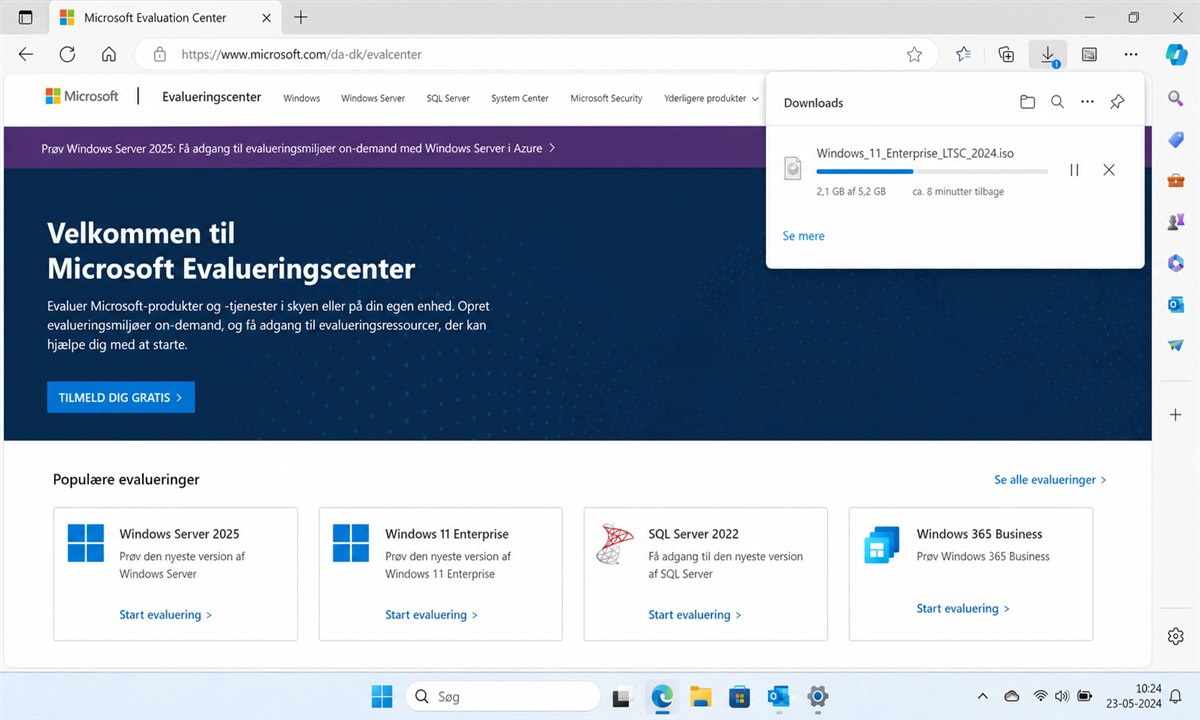
Task: Open tab actions menu icon
Action: 26,17
